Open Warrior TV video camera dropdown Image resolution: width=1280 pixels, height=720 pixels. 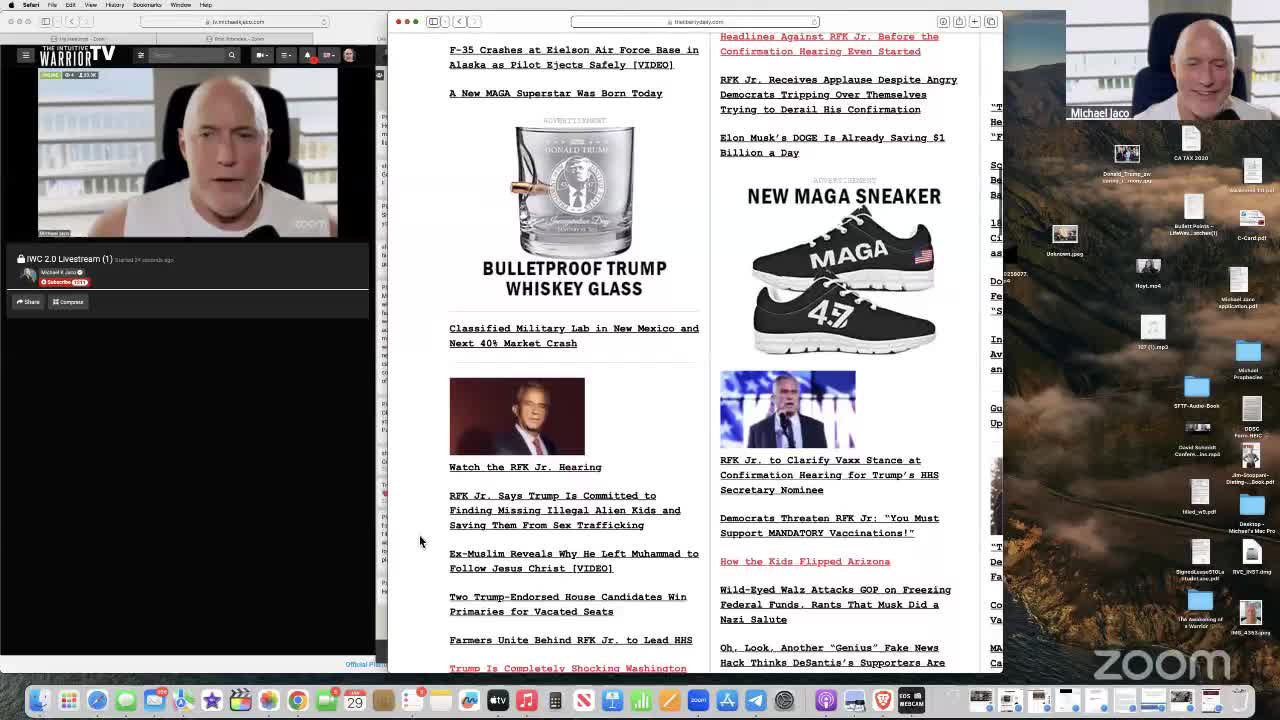tap(264, 55)
